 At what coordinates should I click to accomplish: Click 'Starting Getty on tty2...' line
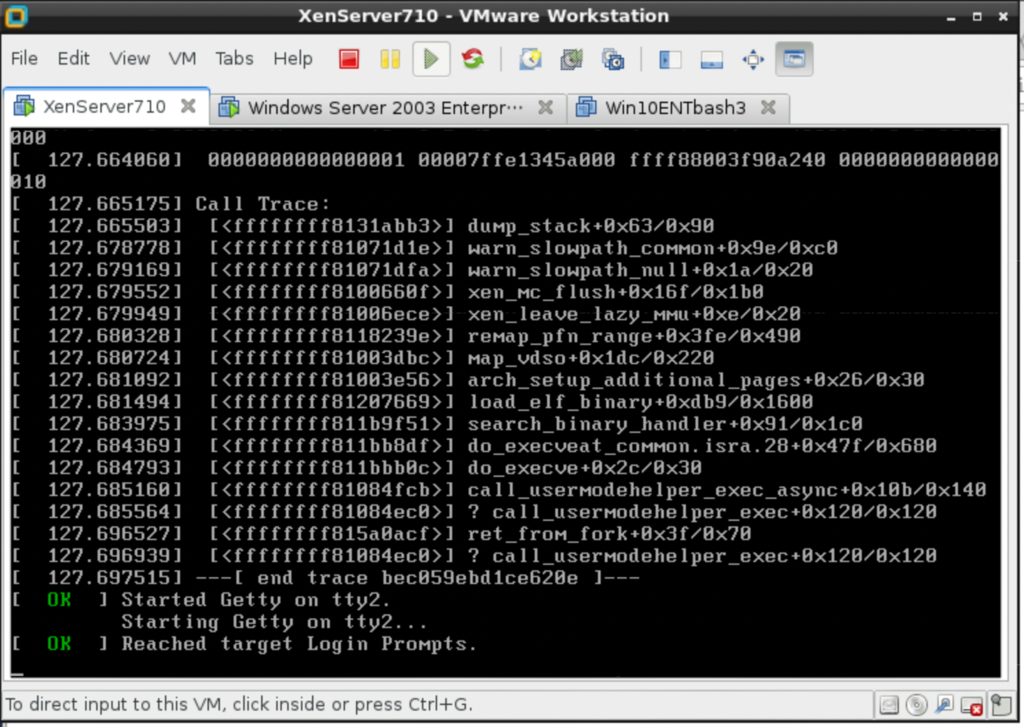[x=274, y=622]
